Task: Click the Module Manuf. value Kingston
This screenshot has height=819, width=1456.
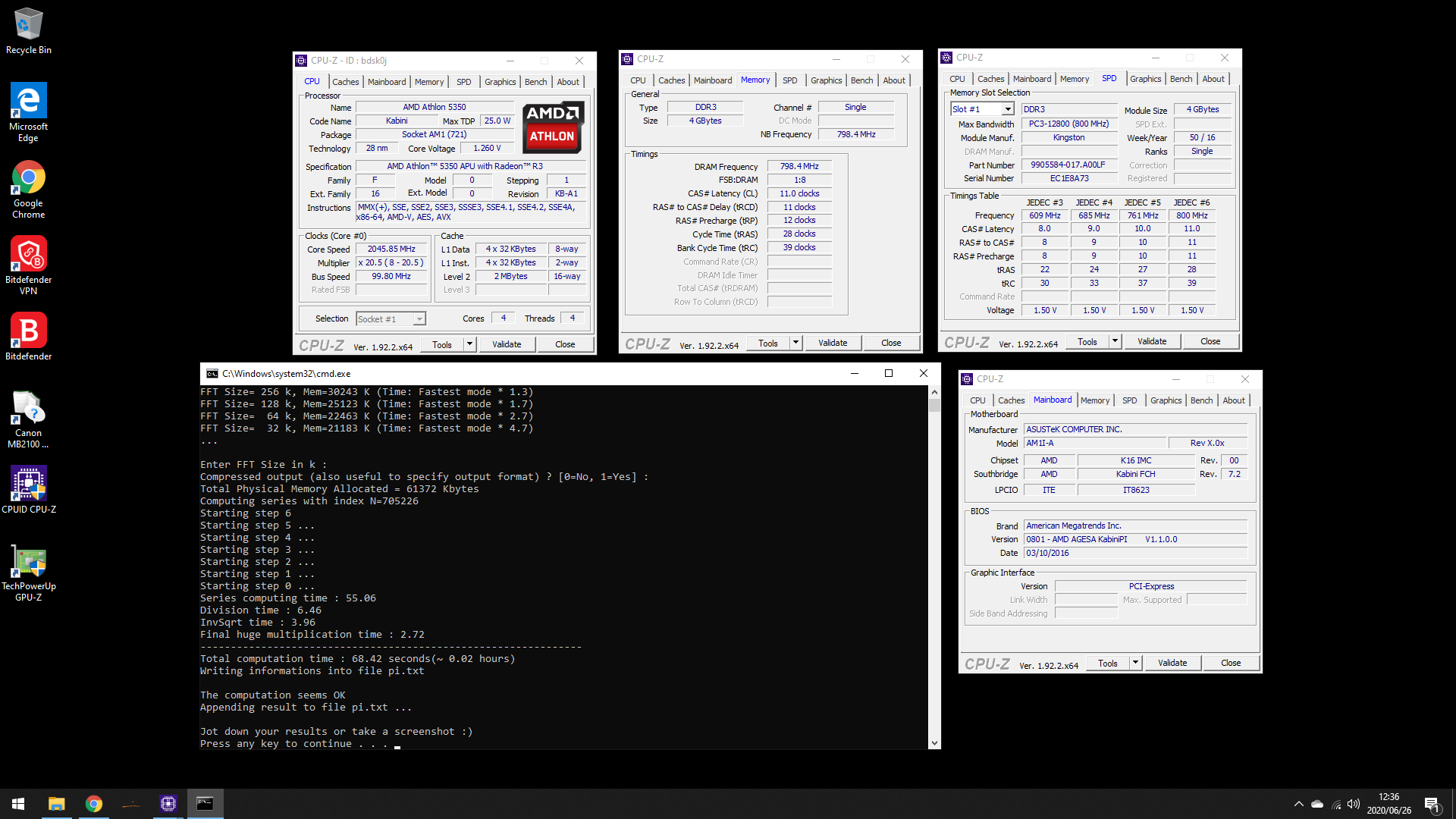Action: point(1069,137)
